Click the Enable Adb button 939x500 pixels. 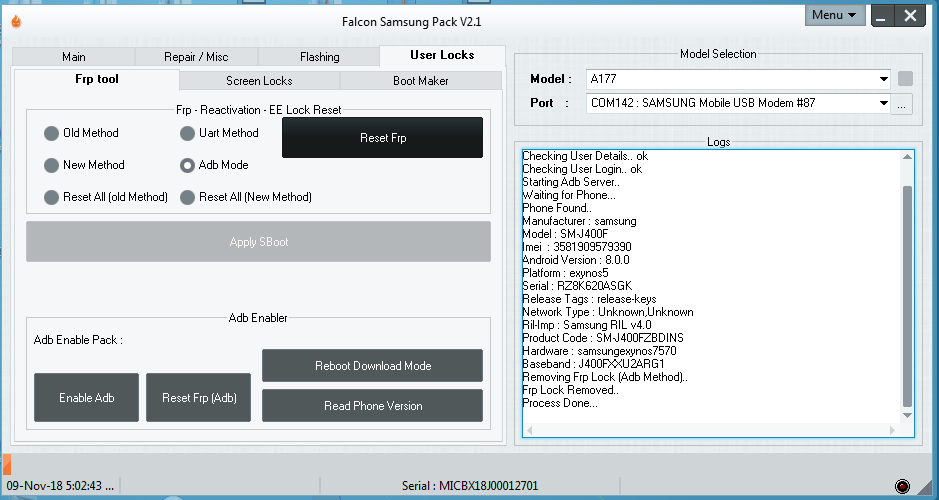(86, 398)
